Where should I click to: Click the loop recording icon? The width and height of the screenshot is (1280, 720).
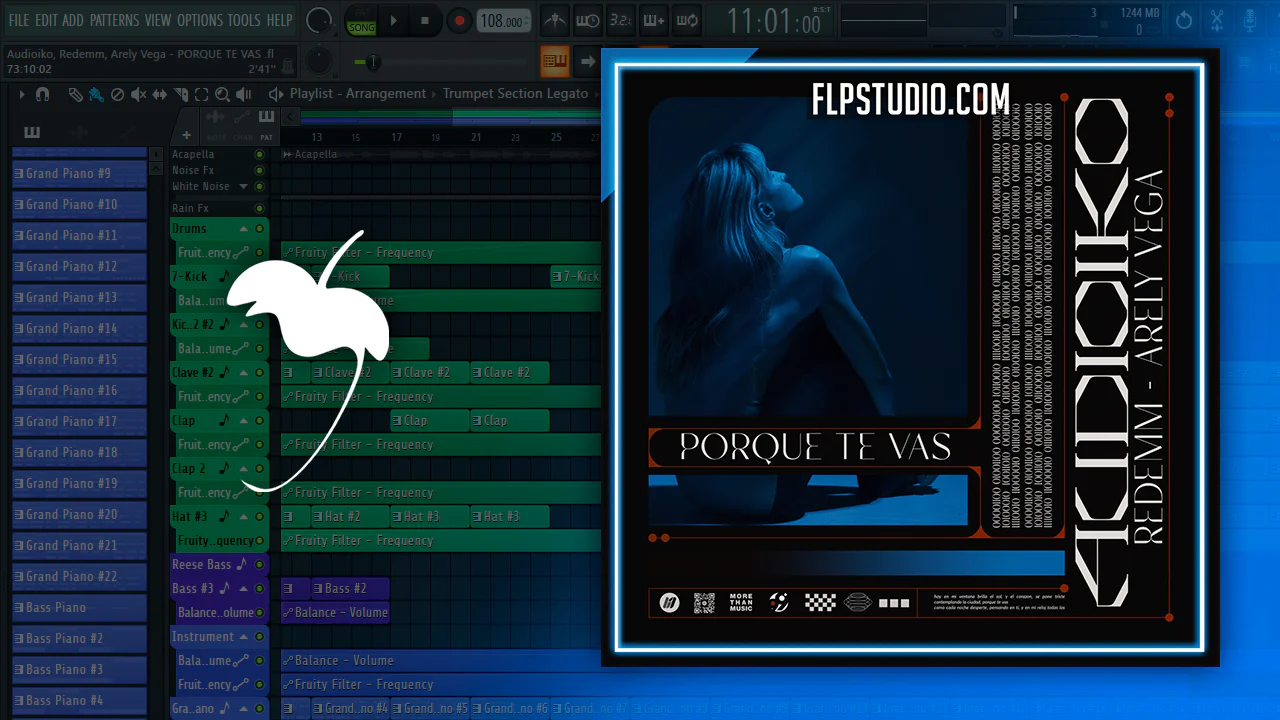686,20
